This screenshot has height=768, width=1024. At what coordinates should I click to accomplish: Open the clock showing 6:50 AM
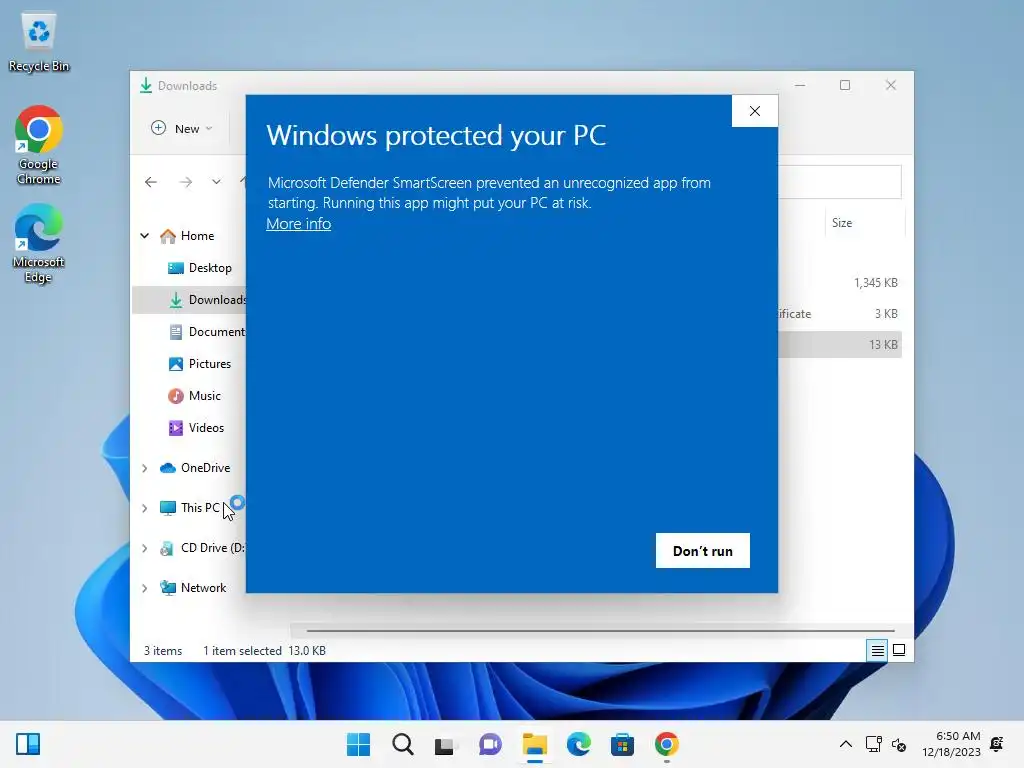951,744
